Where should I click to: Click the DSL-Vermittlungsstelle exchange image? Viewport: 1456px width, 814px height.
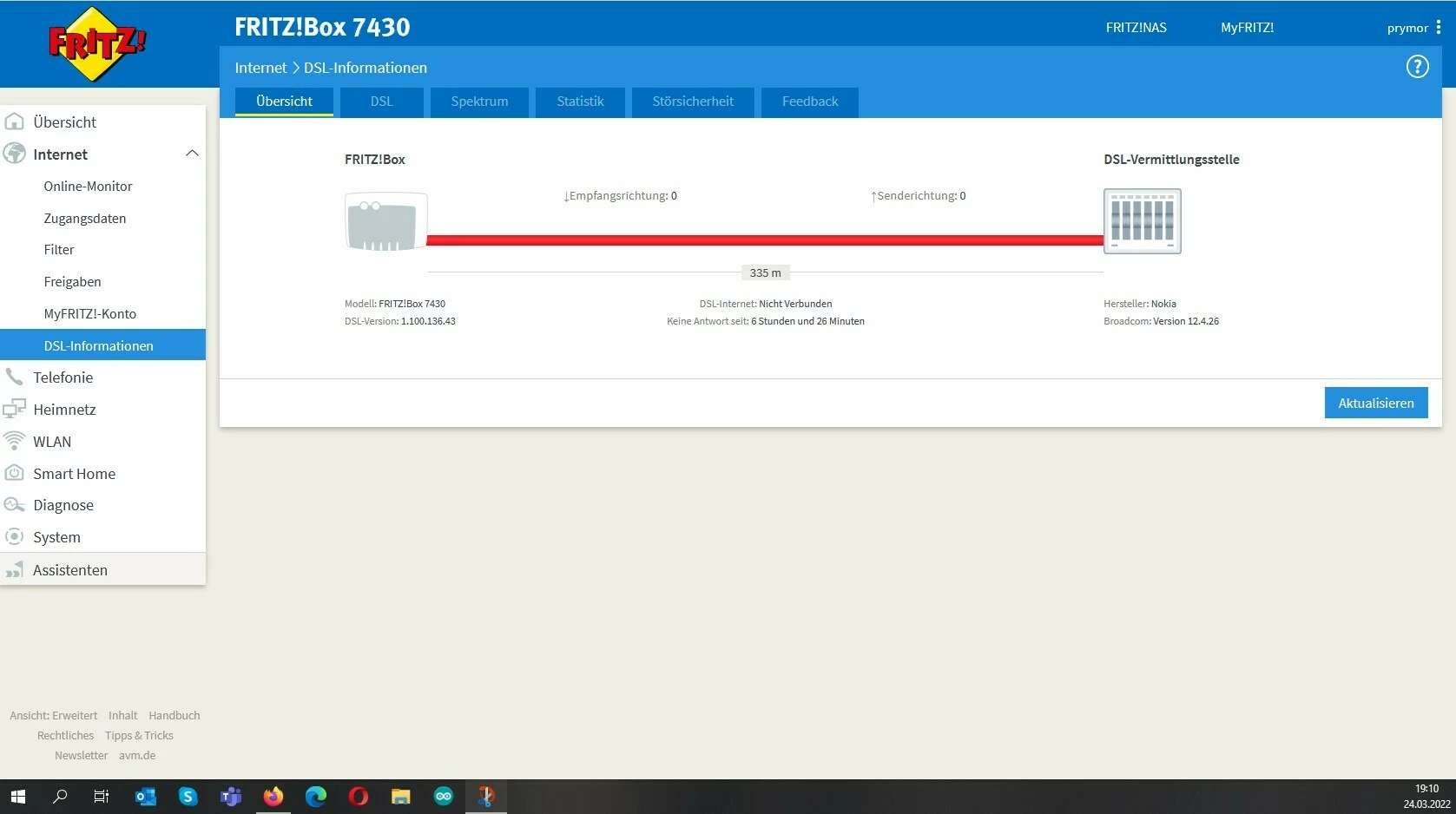point(1143,220)
